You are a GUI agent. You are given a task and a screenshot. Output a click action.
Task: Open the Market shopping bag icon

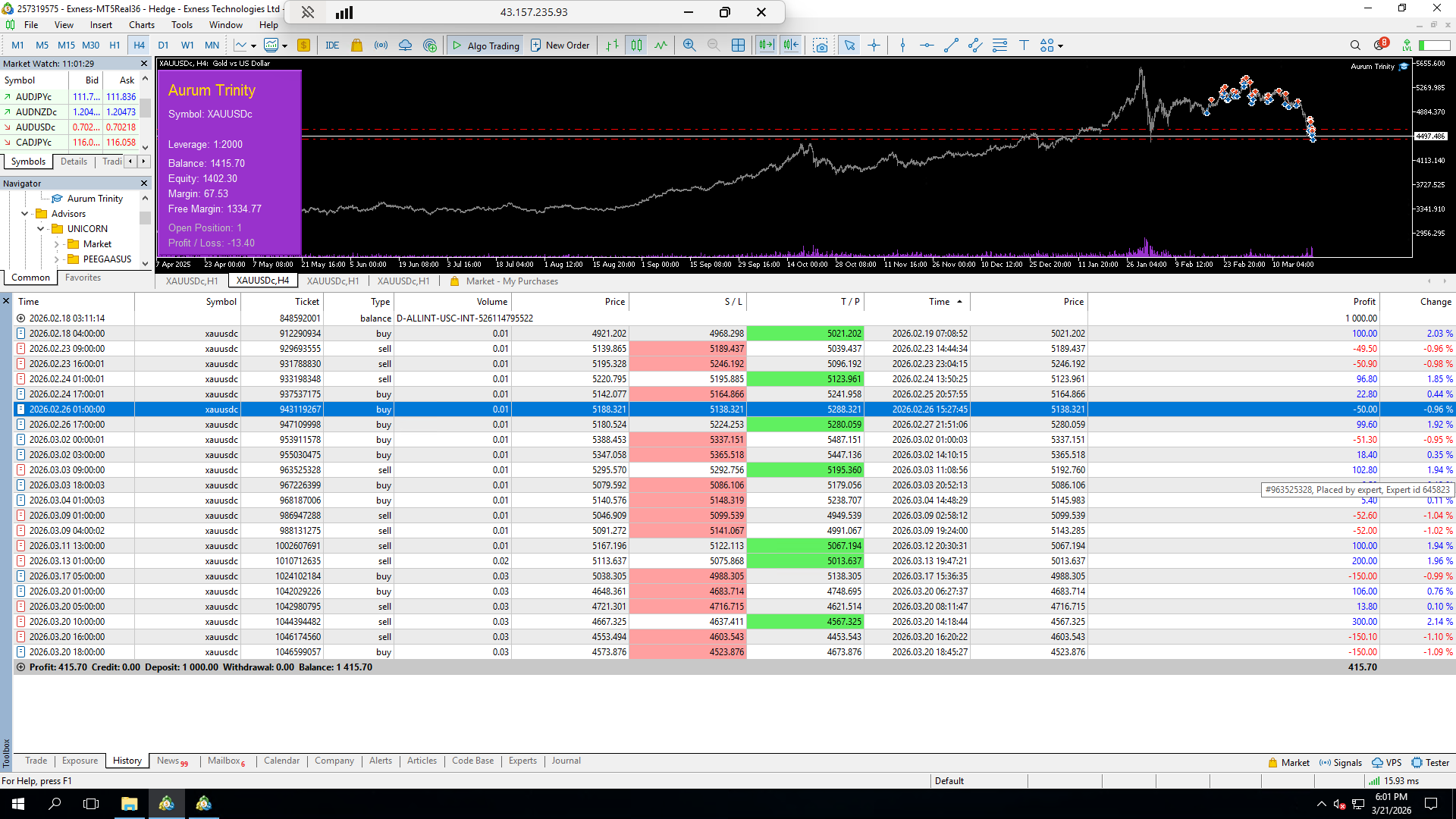[x=356, y=45]
